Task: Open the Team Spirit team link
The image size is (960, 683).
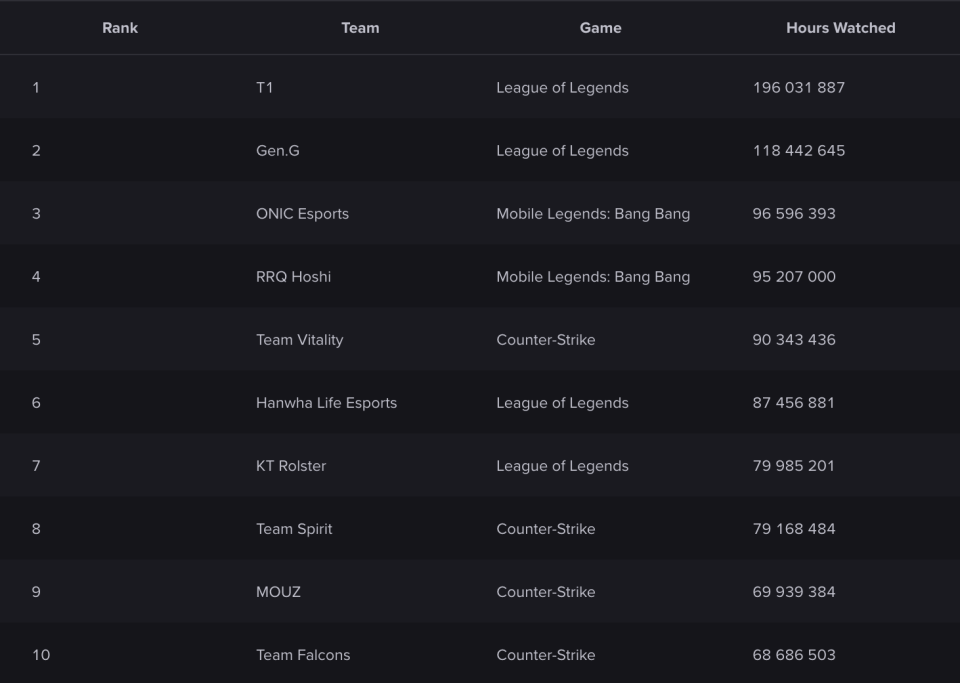Action: [294, 529]
